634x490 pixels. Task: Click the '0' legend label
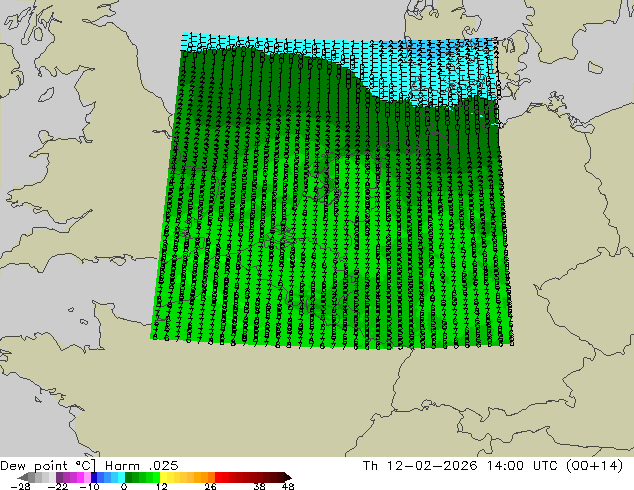[124, 486]
